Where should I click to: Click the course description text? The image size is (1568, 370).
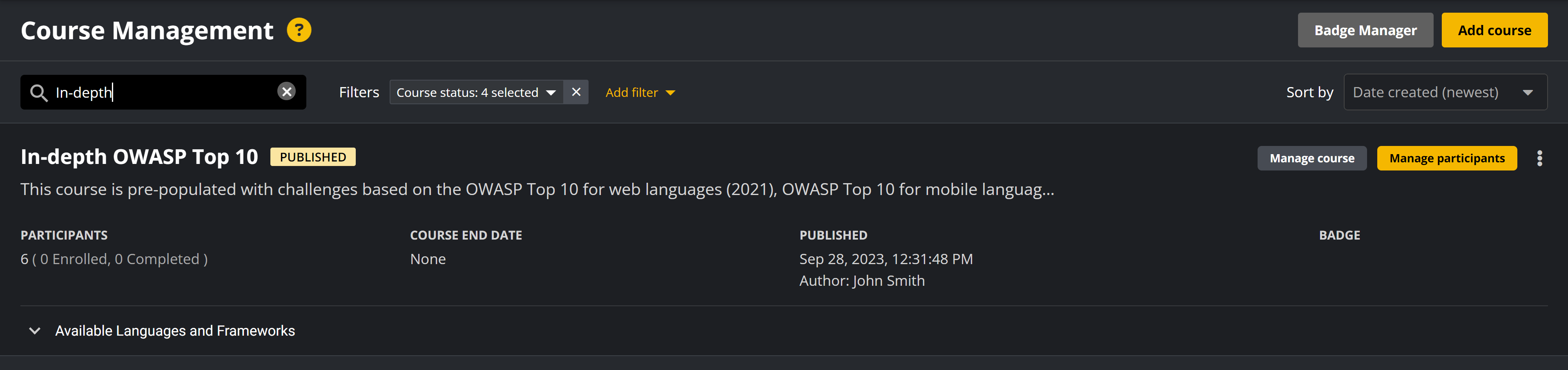point(538,190)
